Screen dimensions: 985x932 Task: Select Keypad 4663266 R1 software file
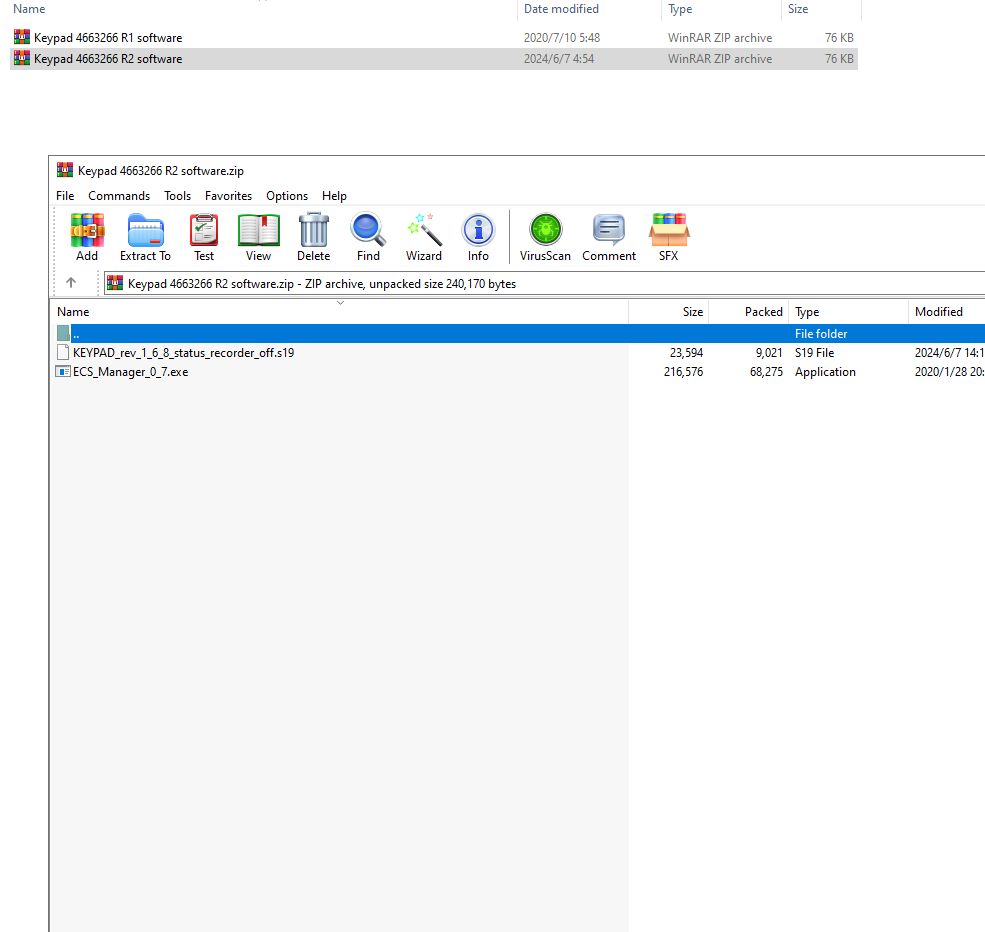(x=433, y=38)
